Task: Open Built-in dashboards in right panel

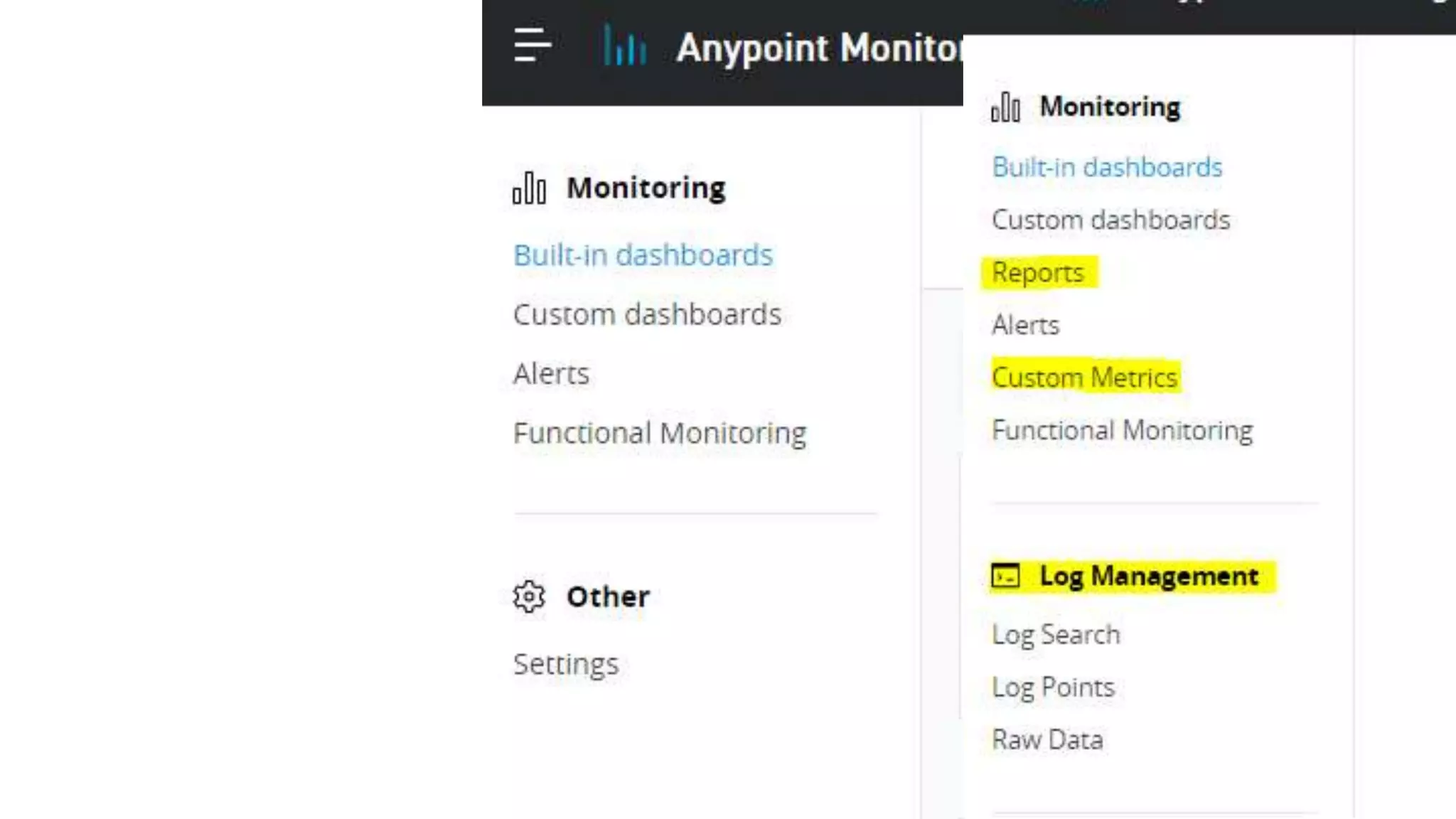Action: [1107, 167]
